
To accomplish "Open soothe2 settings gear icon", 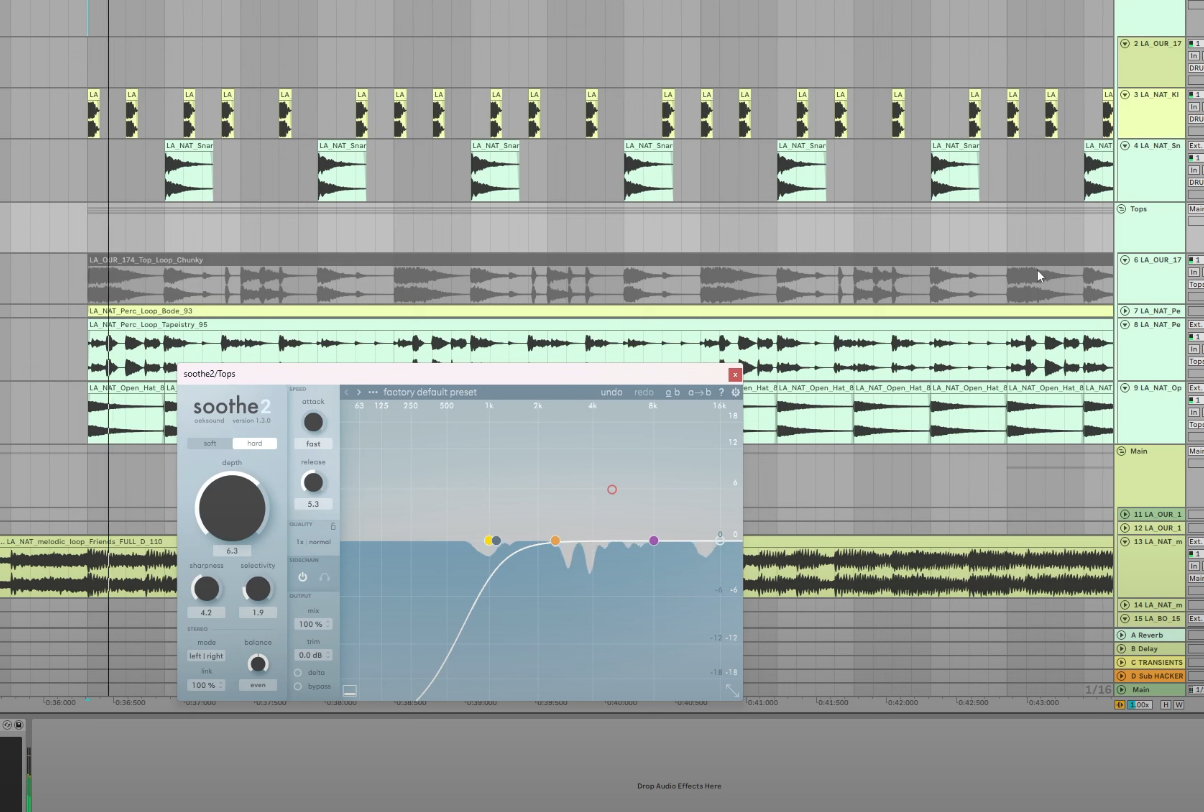I will coord(735,392).
